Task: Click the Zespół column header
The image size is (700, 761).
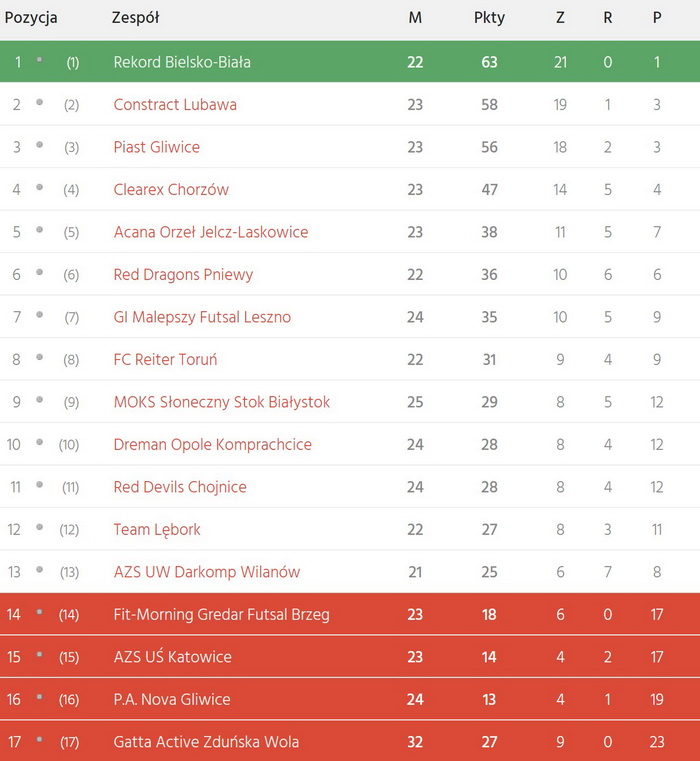Action: click(136, 18)
